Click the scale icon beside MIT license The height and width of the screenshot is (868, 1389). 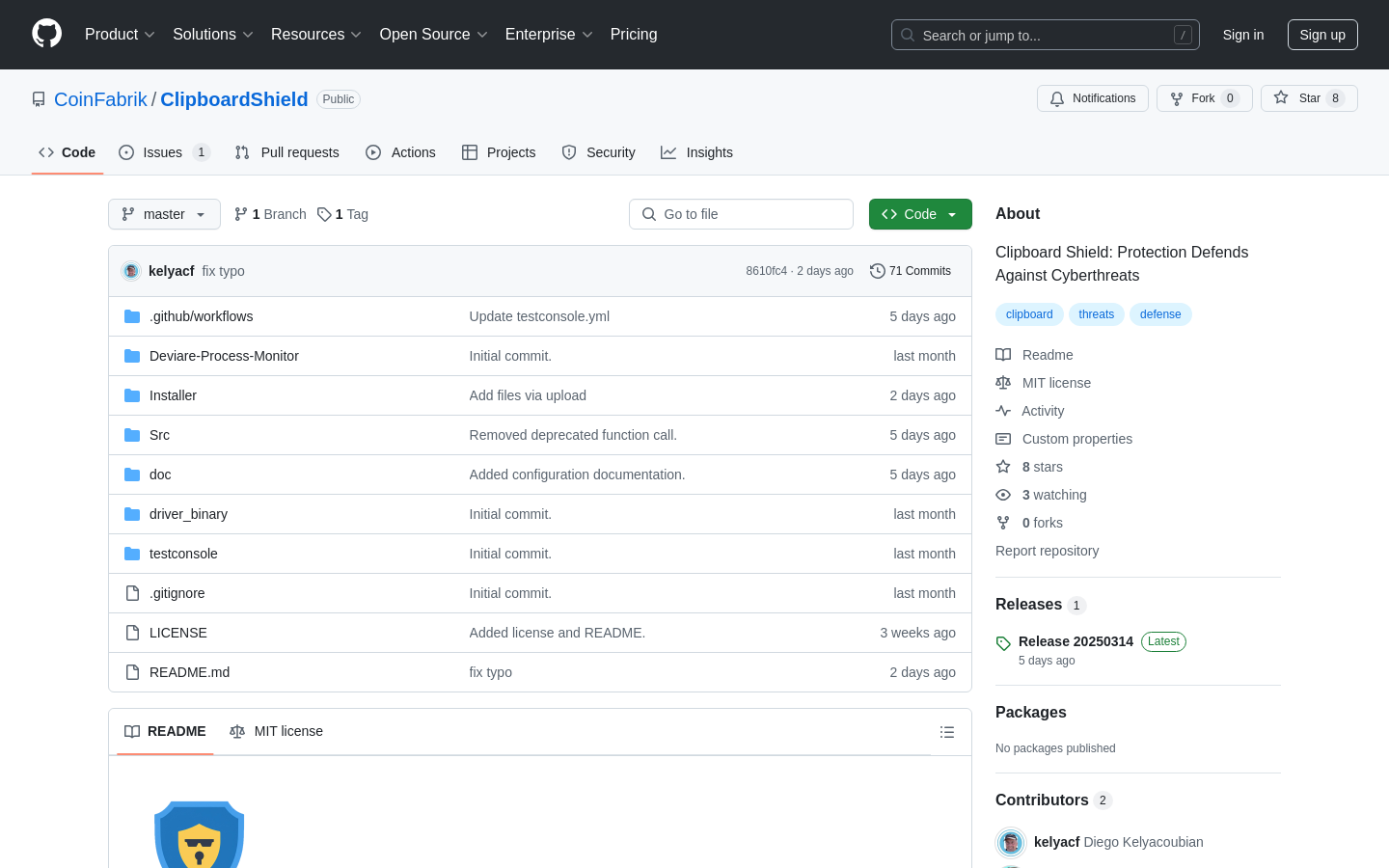coord(1003,383)
